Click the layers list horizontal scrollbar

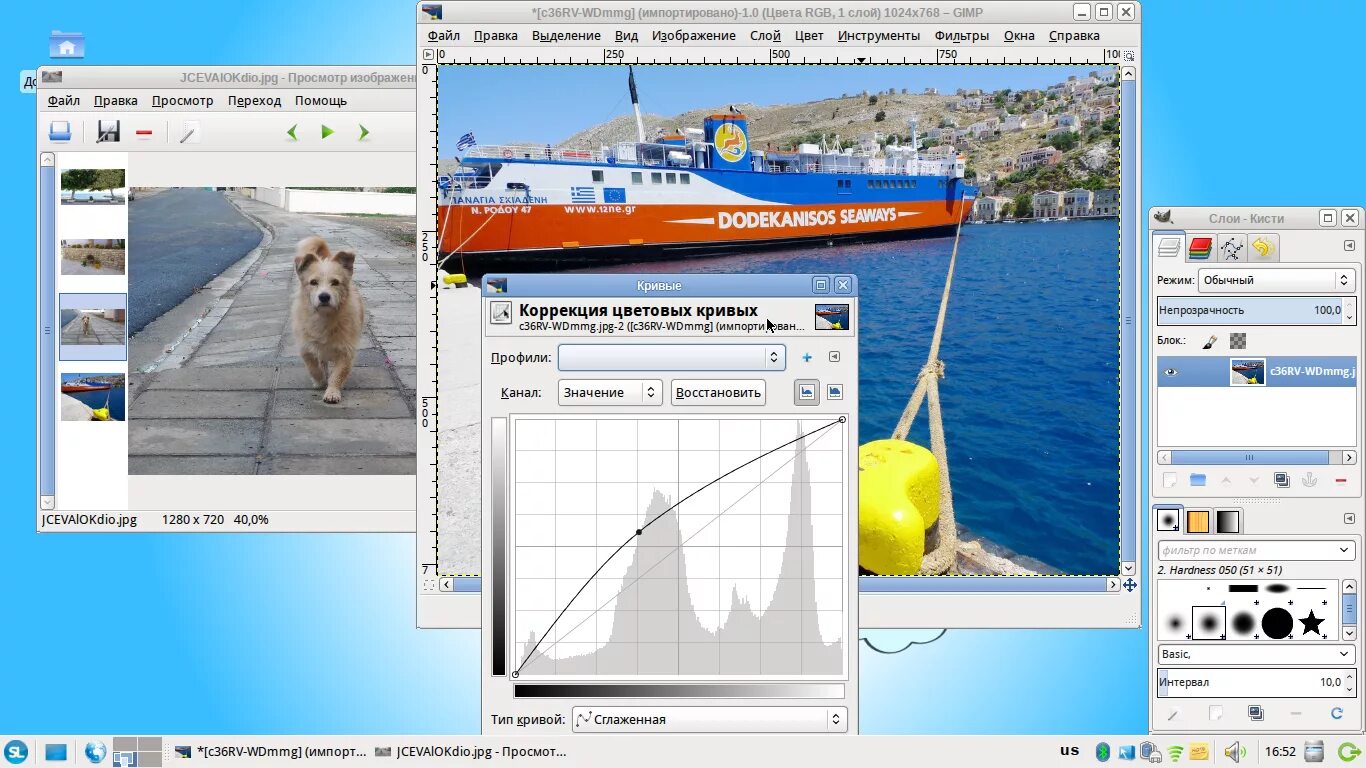[1249, 457]
